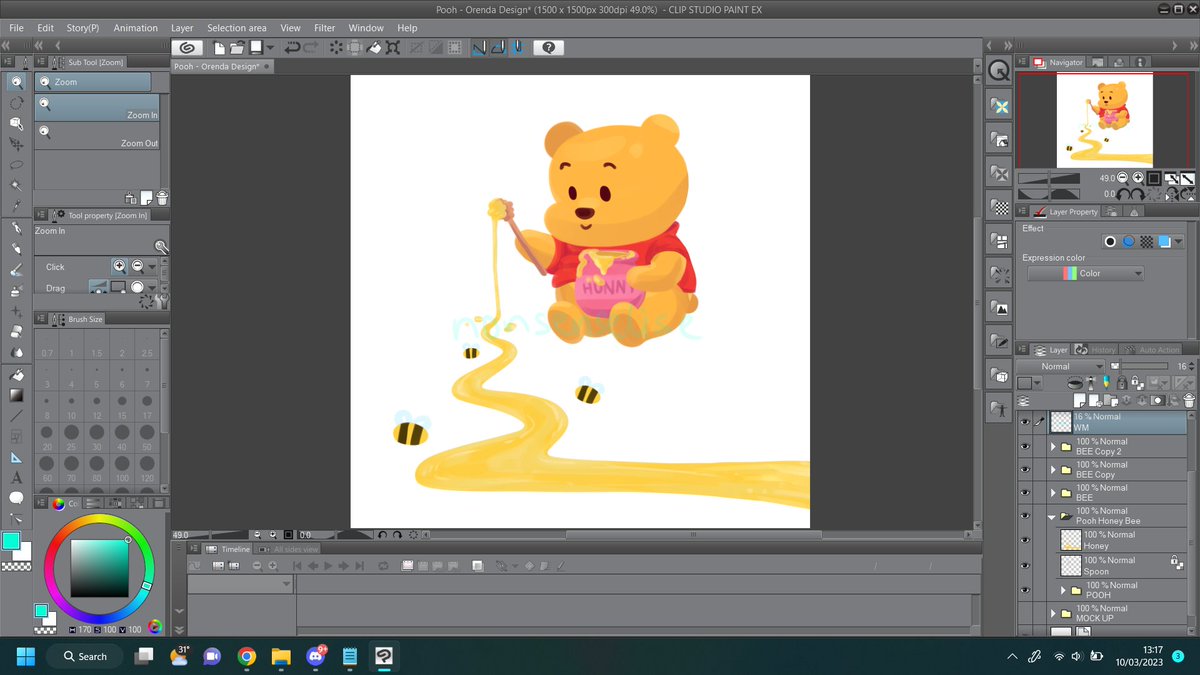Expand the MOCK UP folder
The image size is (1200, 675).
tap(1054, 613)
